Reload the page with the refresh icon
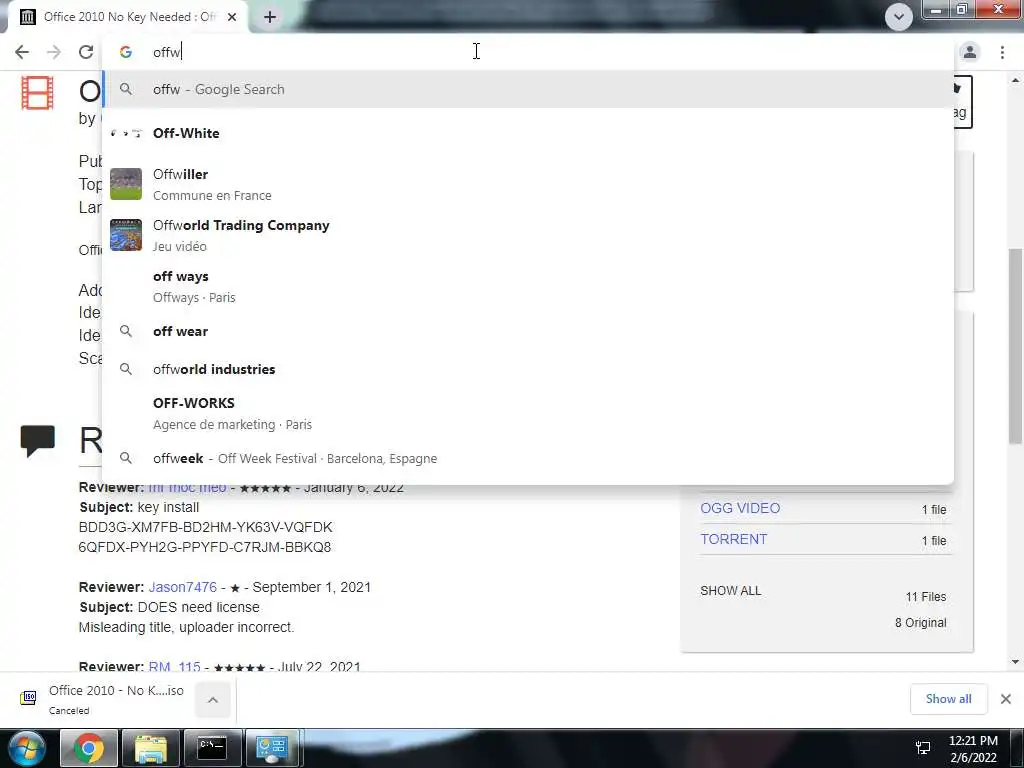Image resolution: width=1024 pixels, height=768 pixels. tap(86, 52)
